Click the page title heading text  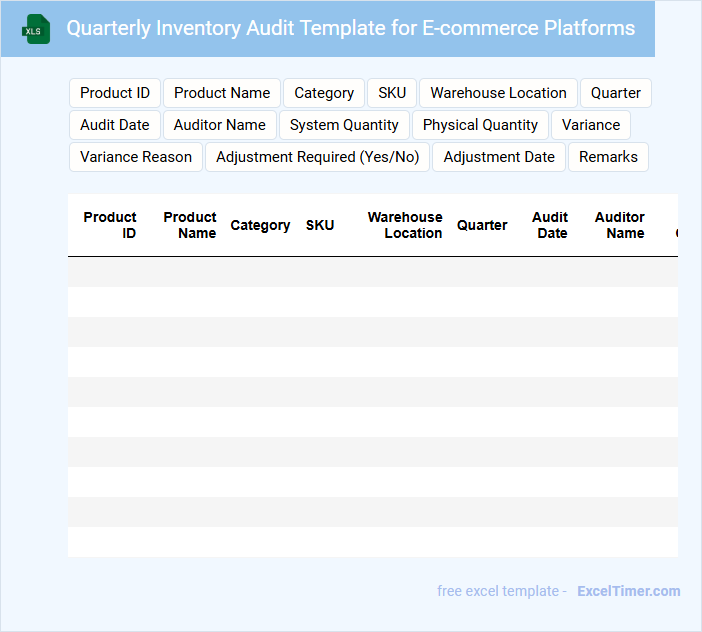click(350, 28)
